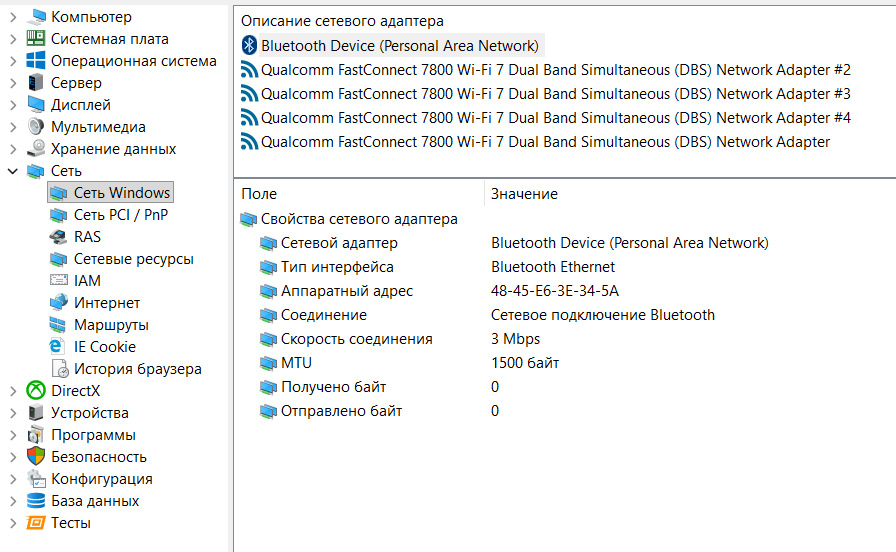896x552 pixels.
Task: Click the База данных database icon
Action: pos(36,501)
